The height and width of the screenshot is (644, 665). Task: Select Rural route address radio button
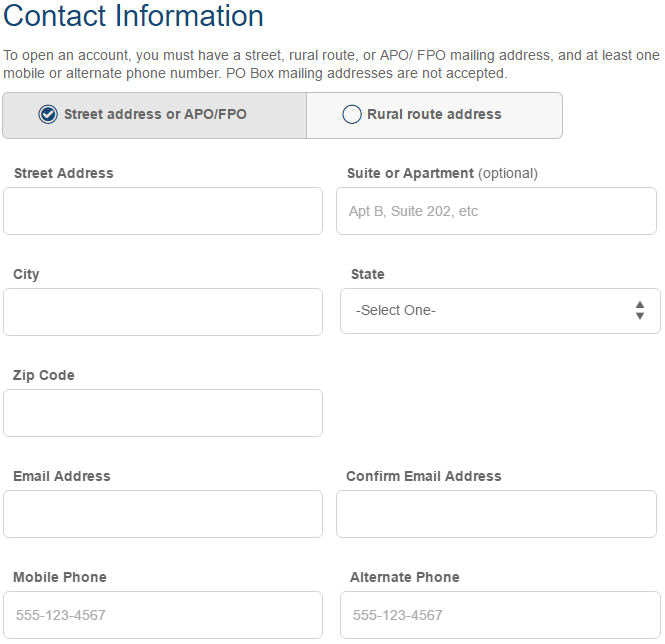click(x=352, y=114)
